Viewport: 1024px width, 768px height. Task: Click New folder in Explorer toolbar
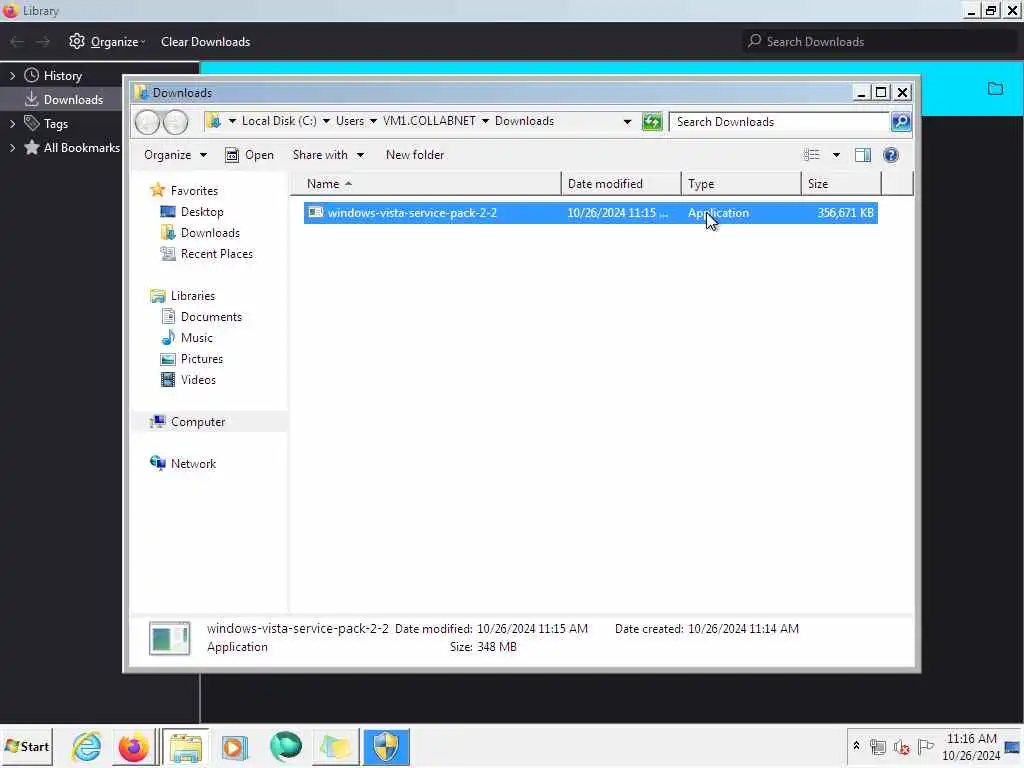415,155
